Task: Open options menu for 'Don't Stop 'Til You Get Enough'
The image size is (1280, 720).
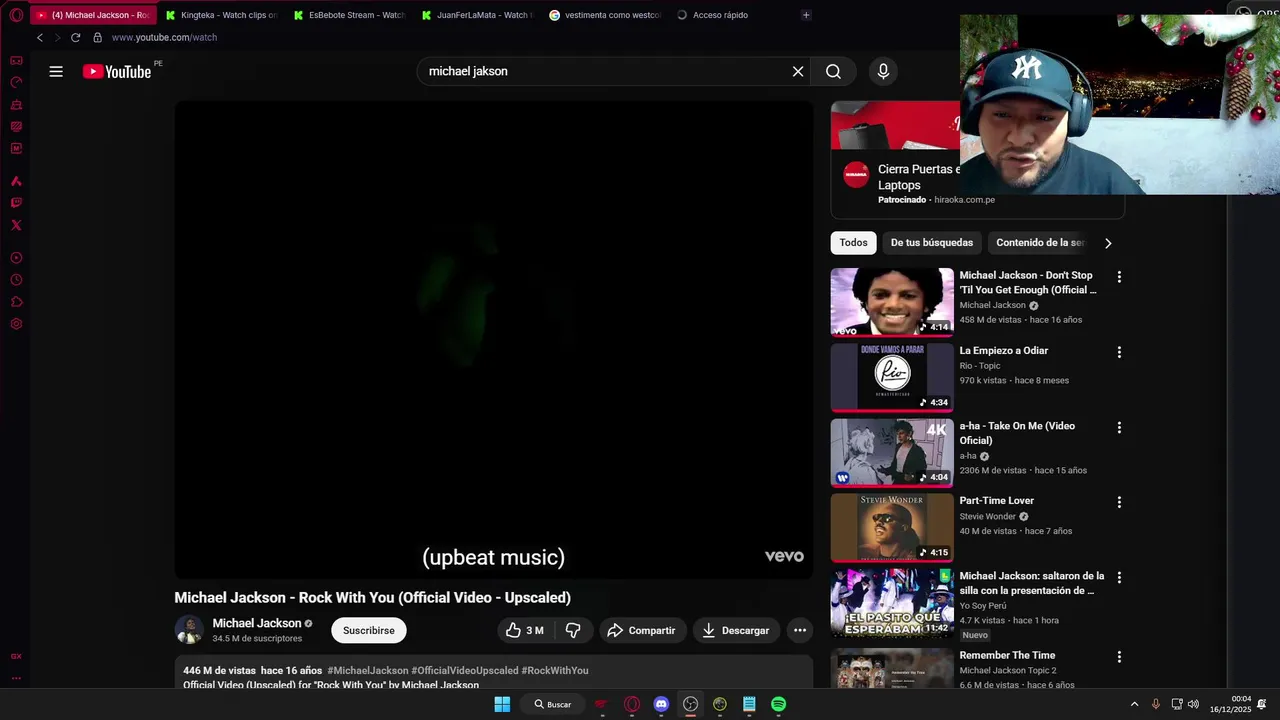Action: (x=1119, y=277)
